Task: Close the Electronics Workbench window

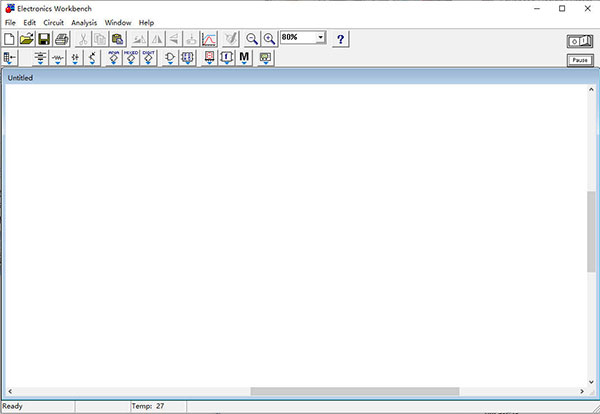Action: pos(587,8)
